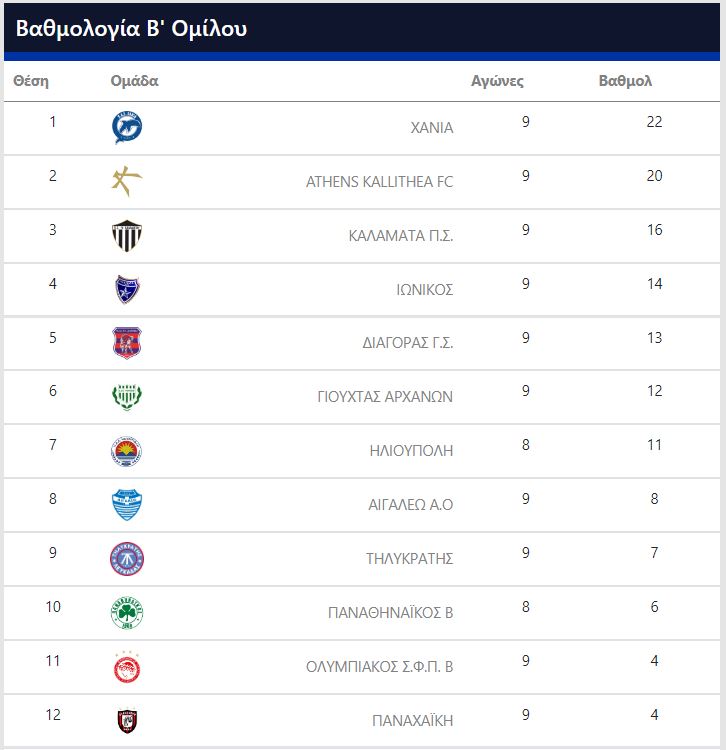Open the ΧΑΝΙΑ team name link
This screenshot has height=750, width=726.
coord(432,128)
